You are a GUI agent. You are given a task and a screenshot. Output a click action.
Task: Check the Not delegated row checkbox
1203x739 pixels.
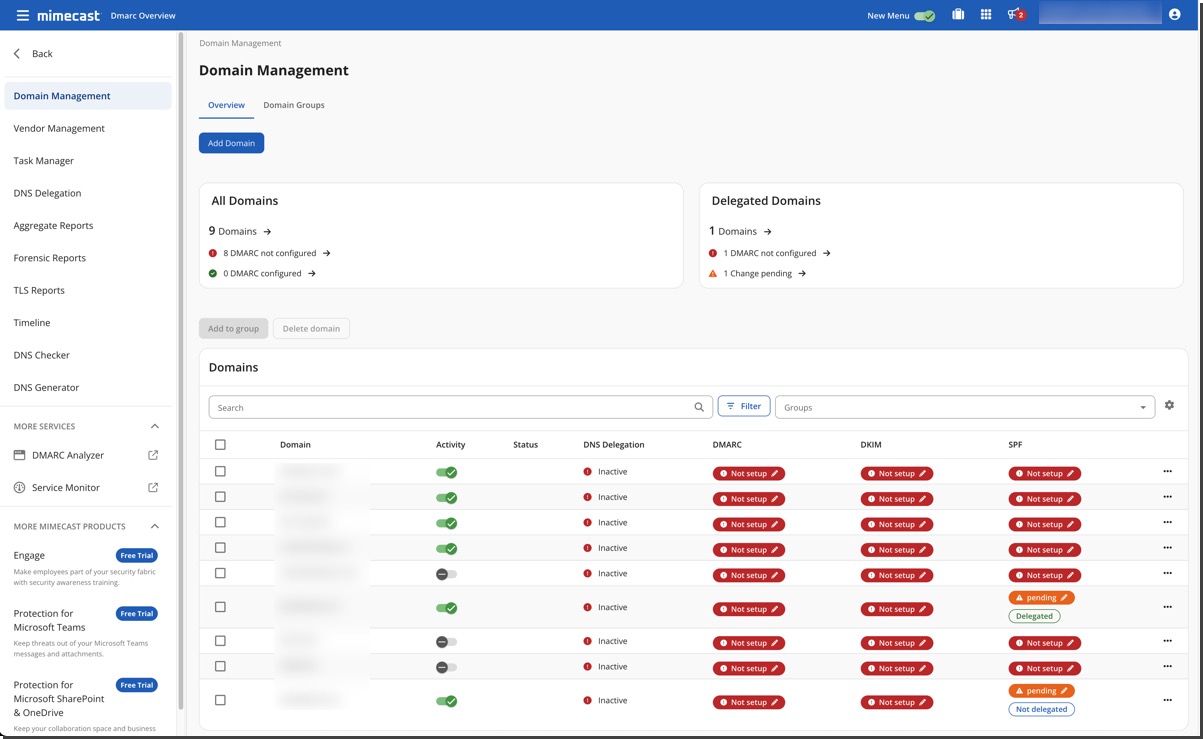pyautogui.click(x=220, y=700)
